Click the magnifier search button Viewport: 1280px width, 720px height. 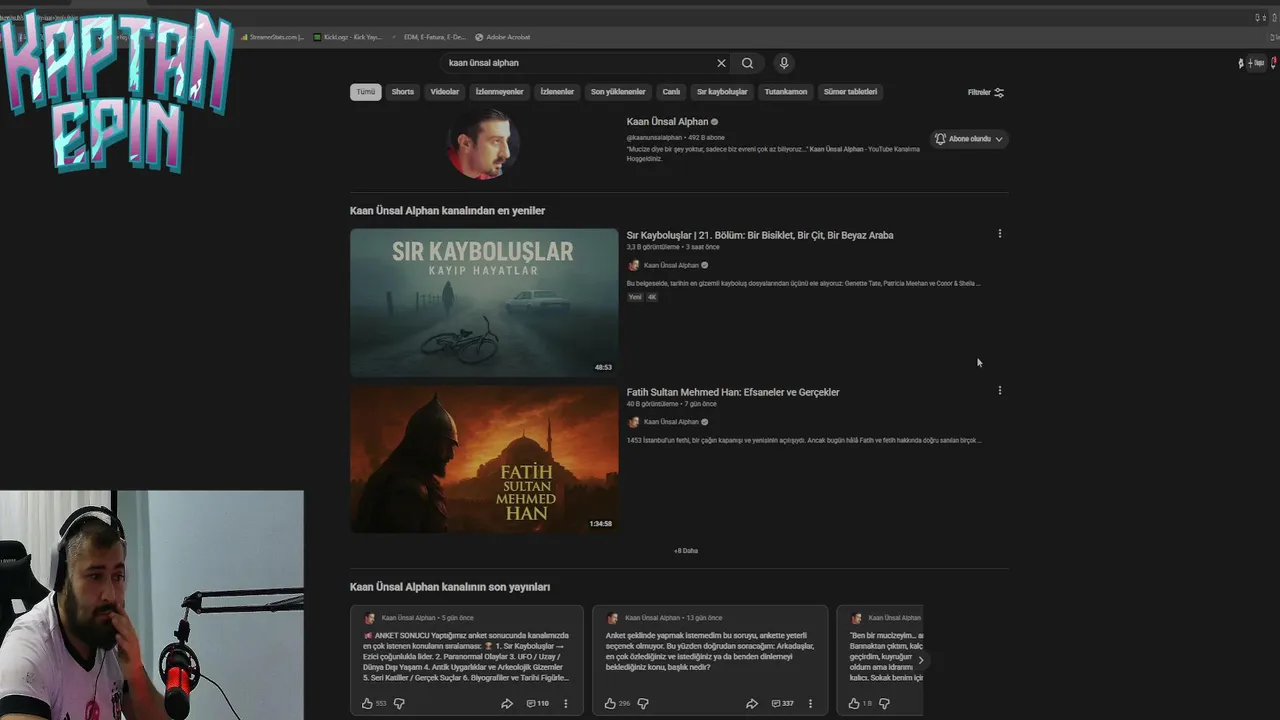[x=747, y=63]
